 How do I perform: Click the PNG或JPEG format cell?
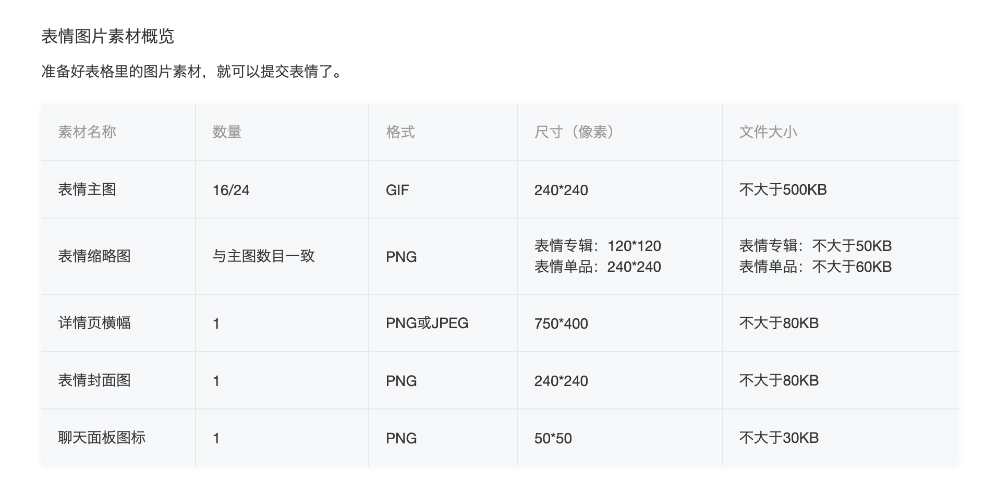(427, 323)
